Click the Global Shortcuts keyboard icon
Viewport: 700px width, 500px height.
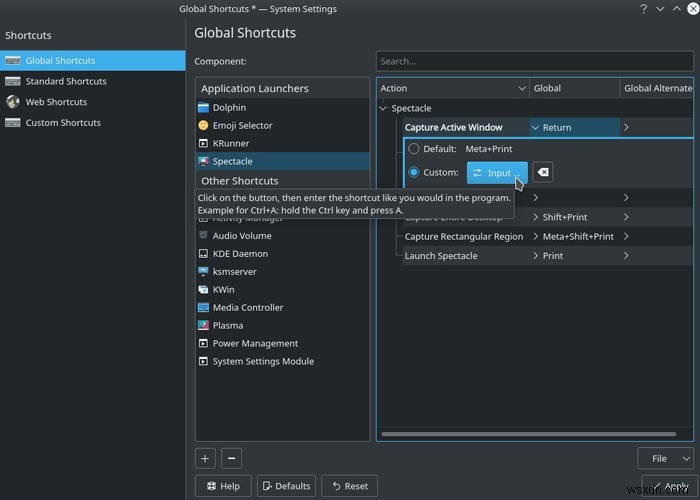tap(12, 60)
